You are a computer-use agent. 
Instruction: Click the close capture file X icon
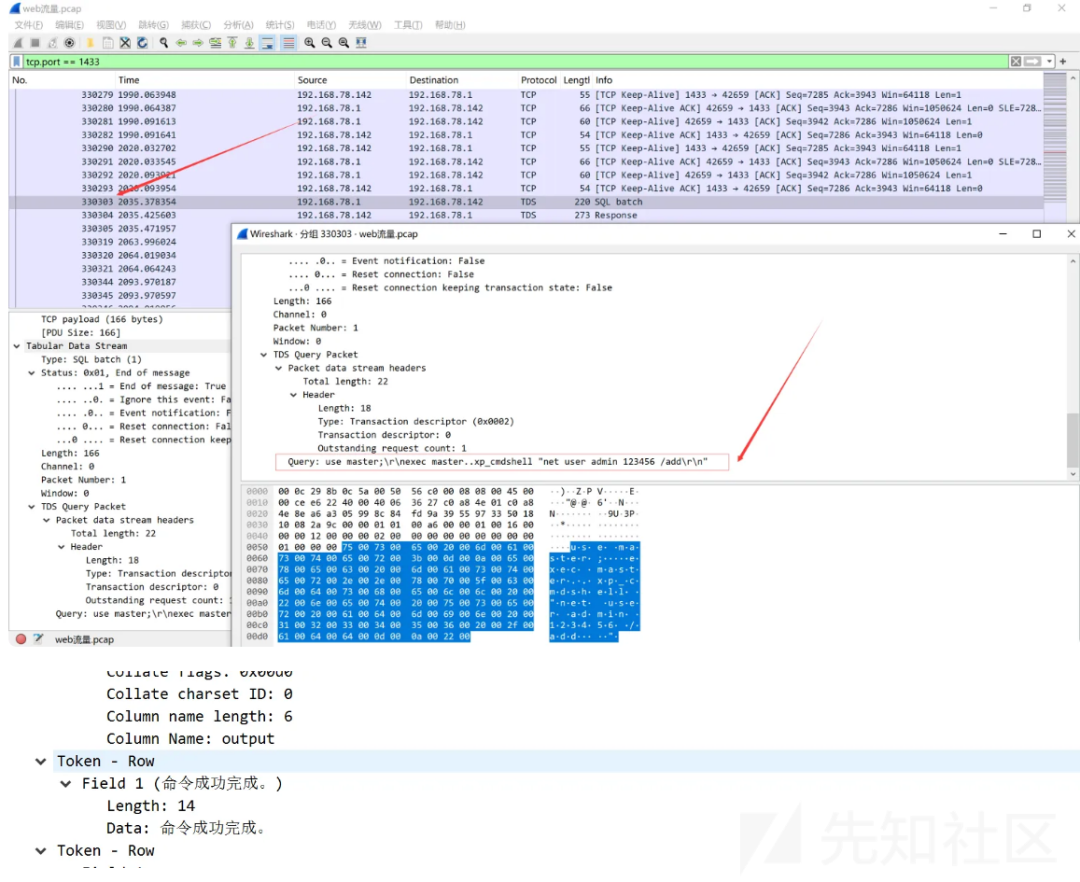tap(125, 43)
